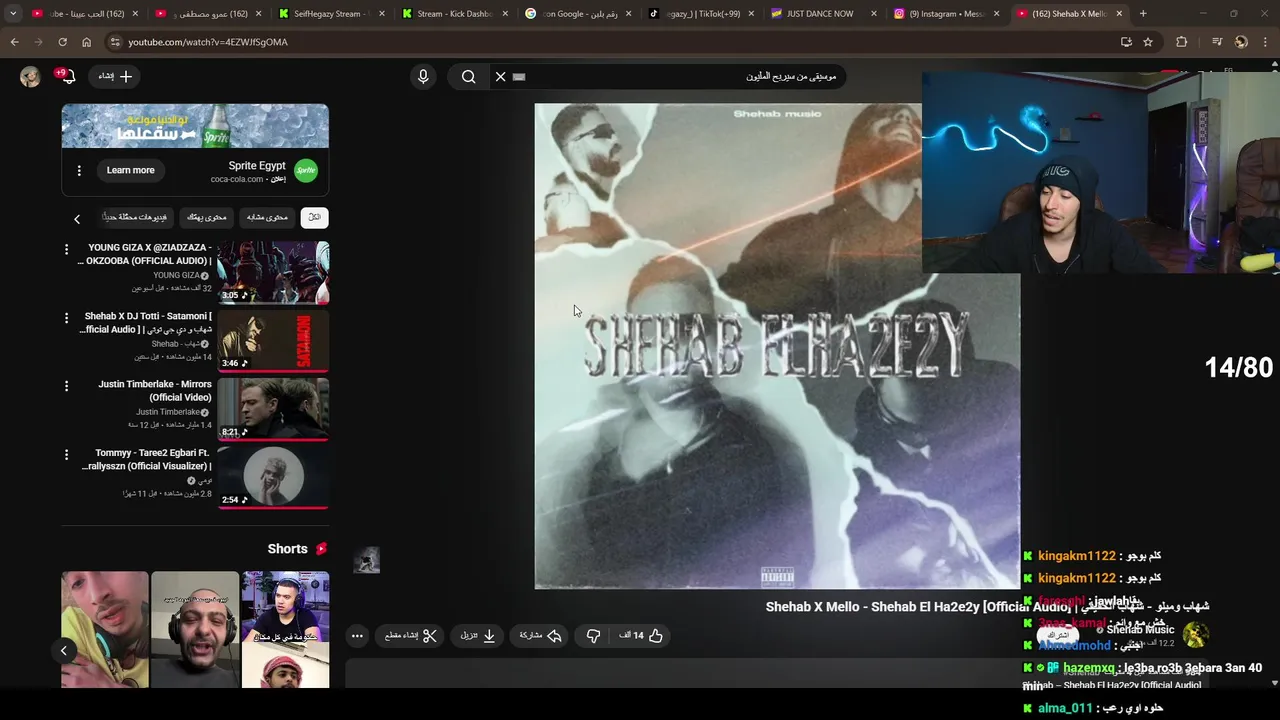Open the three-dot more actions under video
The width and height of the screenshot is (1280, 720).
(357, 635)
